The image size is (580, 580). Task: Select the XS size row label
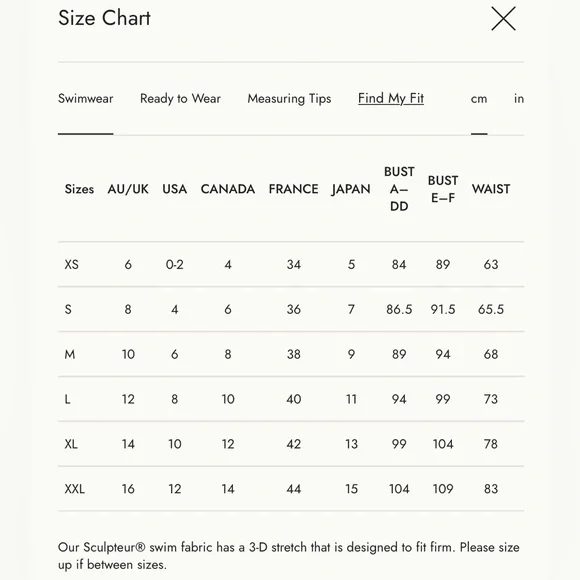[71, 264]
